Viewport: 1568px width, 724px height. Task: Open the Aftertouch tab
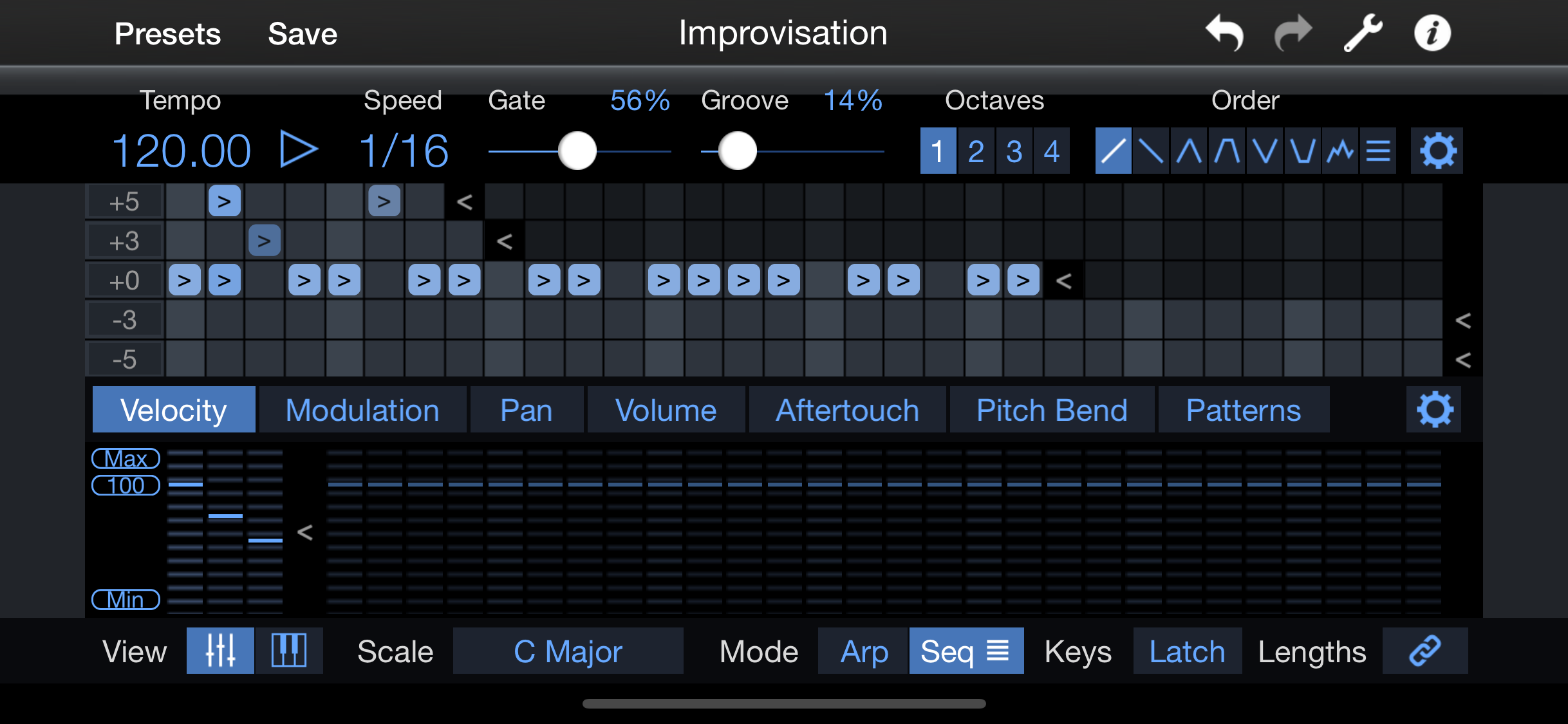click(847, 409)
